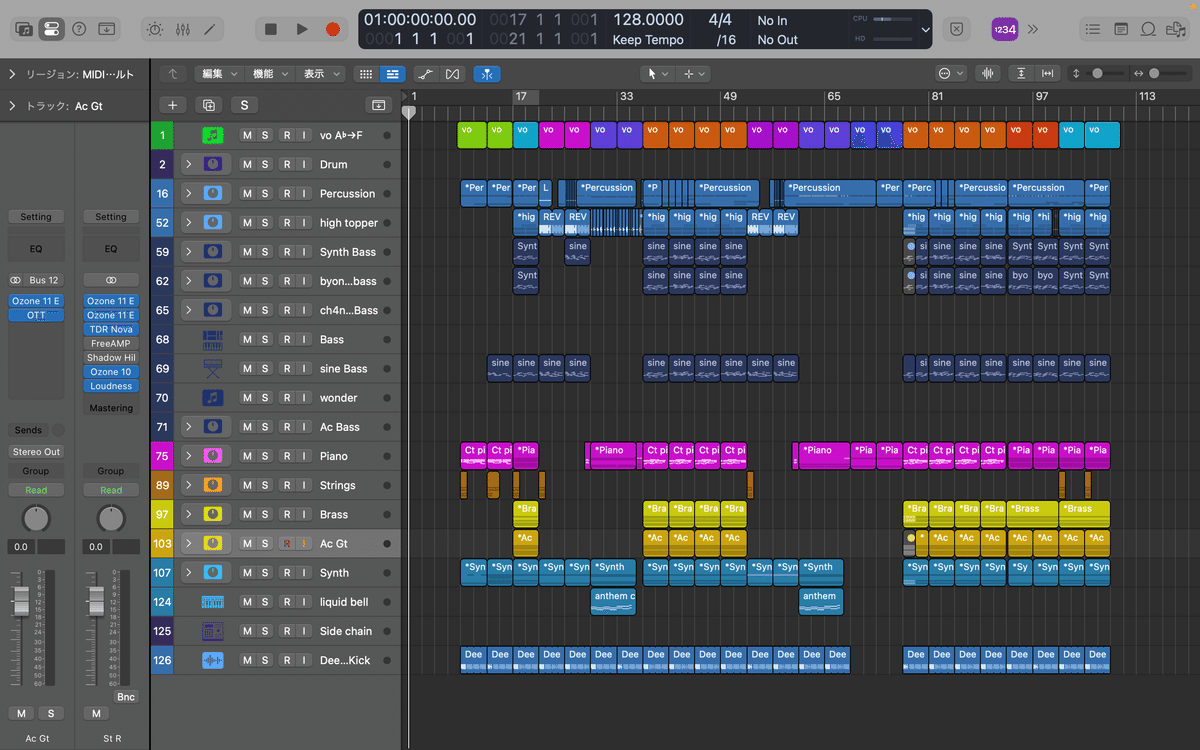Expand the Ac Gt track stack
Screen dimensions: 1200x750
coord(187,544)
